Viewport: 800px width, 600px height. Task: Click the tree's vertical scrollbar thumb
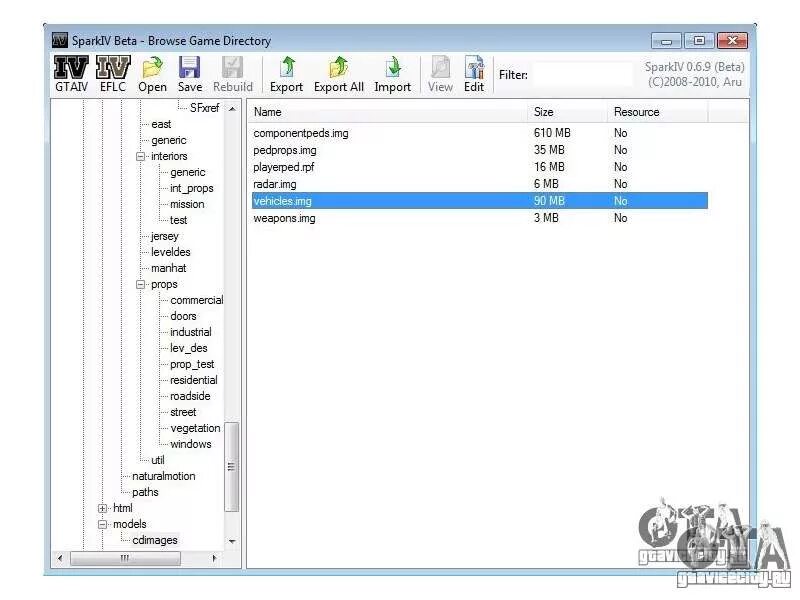click(232, 467)
